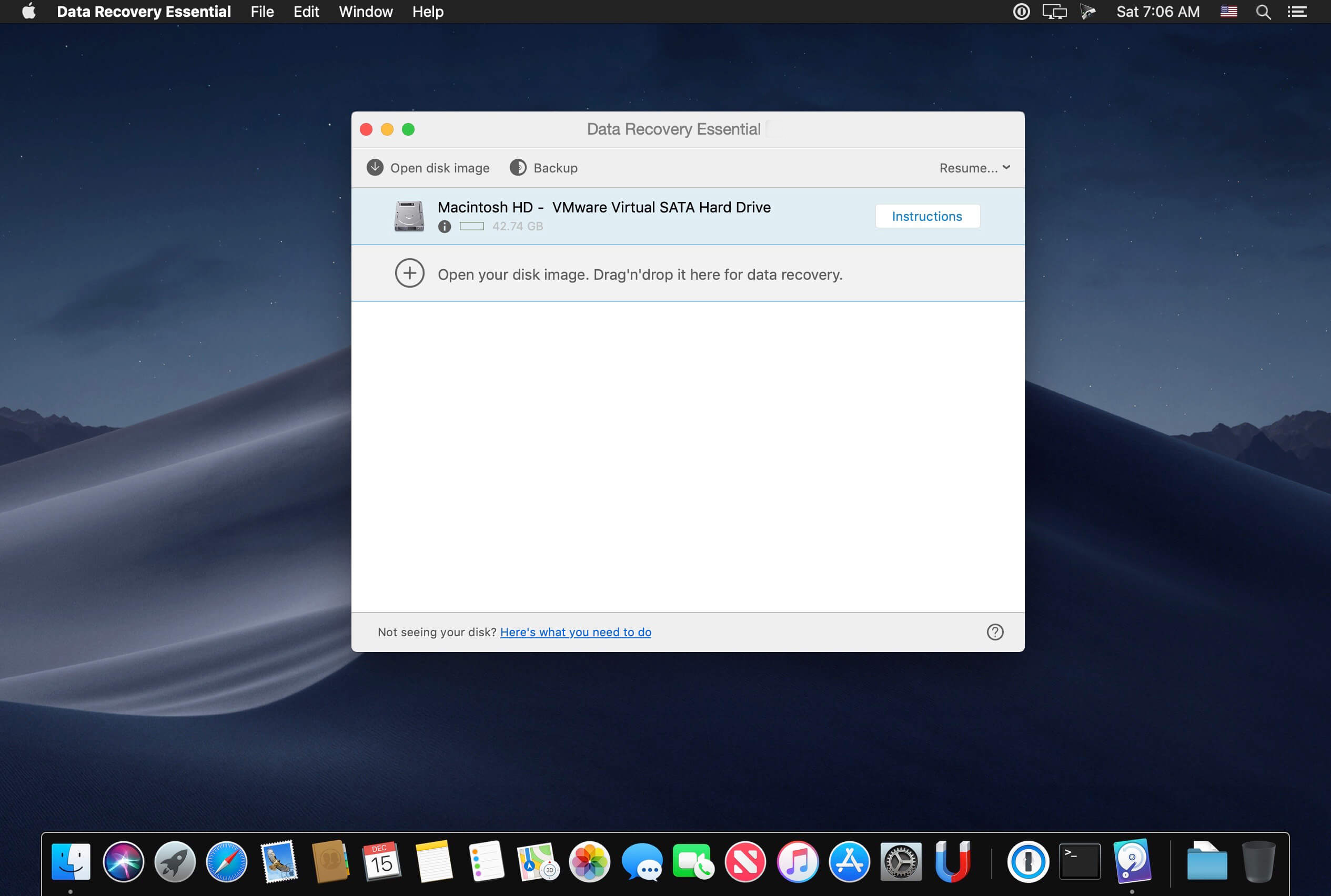Image resolution: width=1331 pixels, height=896 pixels.
Task: Click the display mirroring menu bar icon
Action: coord(1054,12)
